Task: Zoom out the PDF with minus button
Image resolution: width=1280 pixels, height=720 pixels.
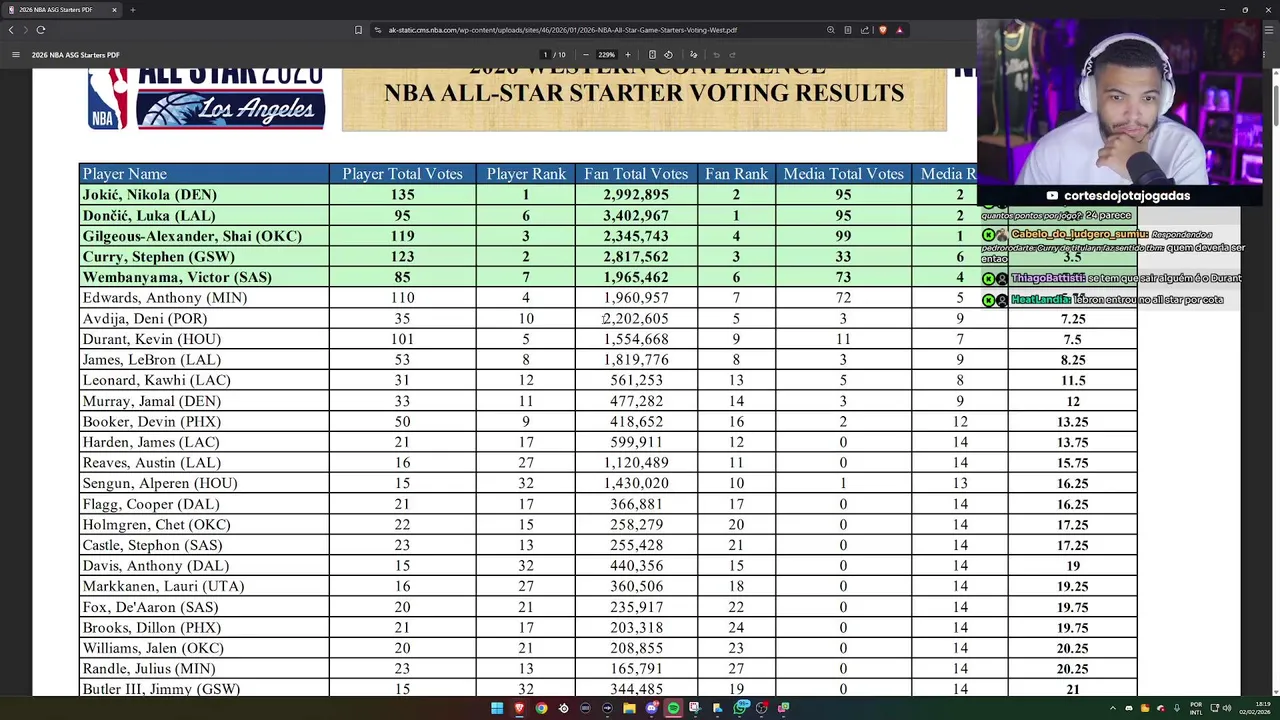Action: [585, 55]
